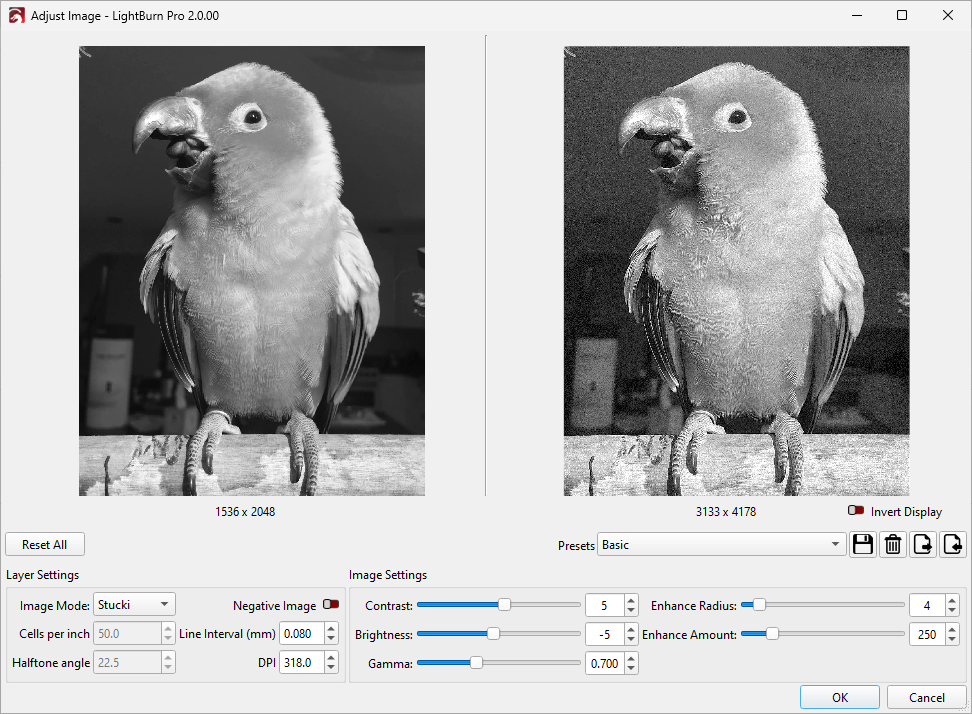Click the dithered preview image on the right

point(736,270)
